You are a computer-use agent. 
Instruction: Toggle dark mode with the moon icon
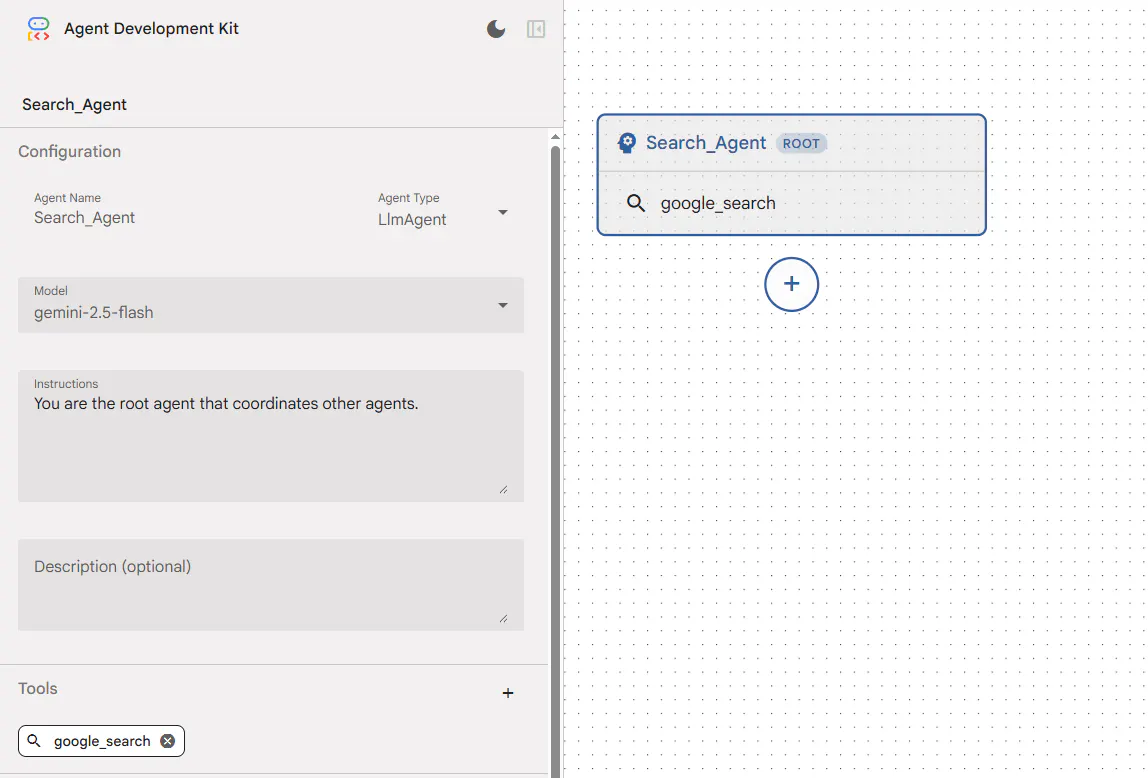496,29
